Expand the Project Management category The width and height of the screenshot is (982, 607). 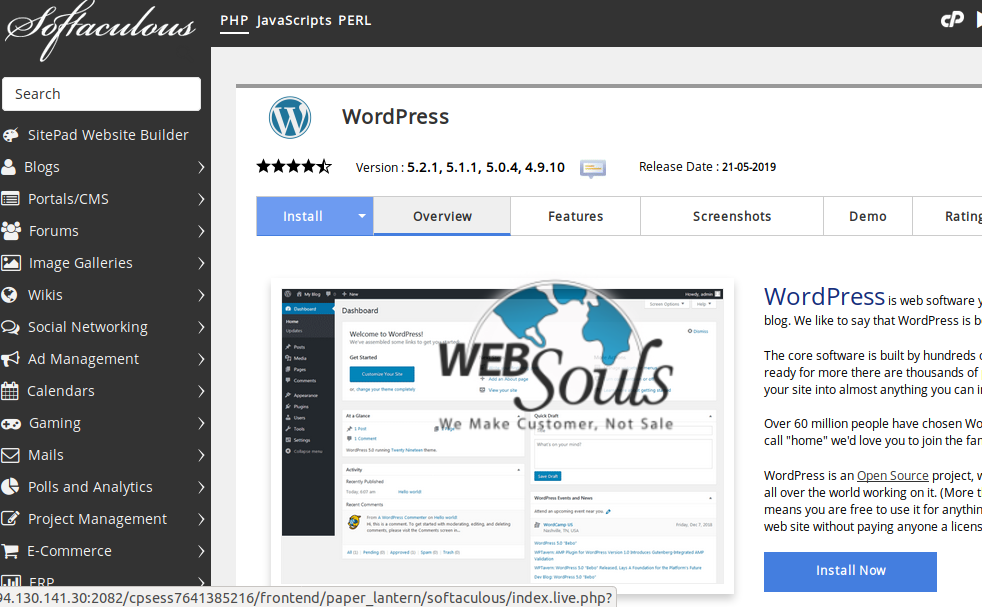point(201,519)
